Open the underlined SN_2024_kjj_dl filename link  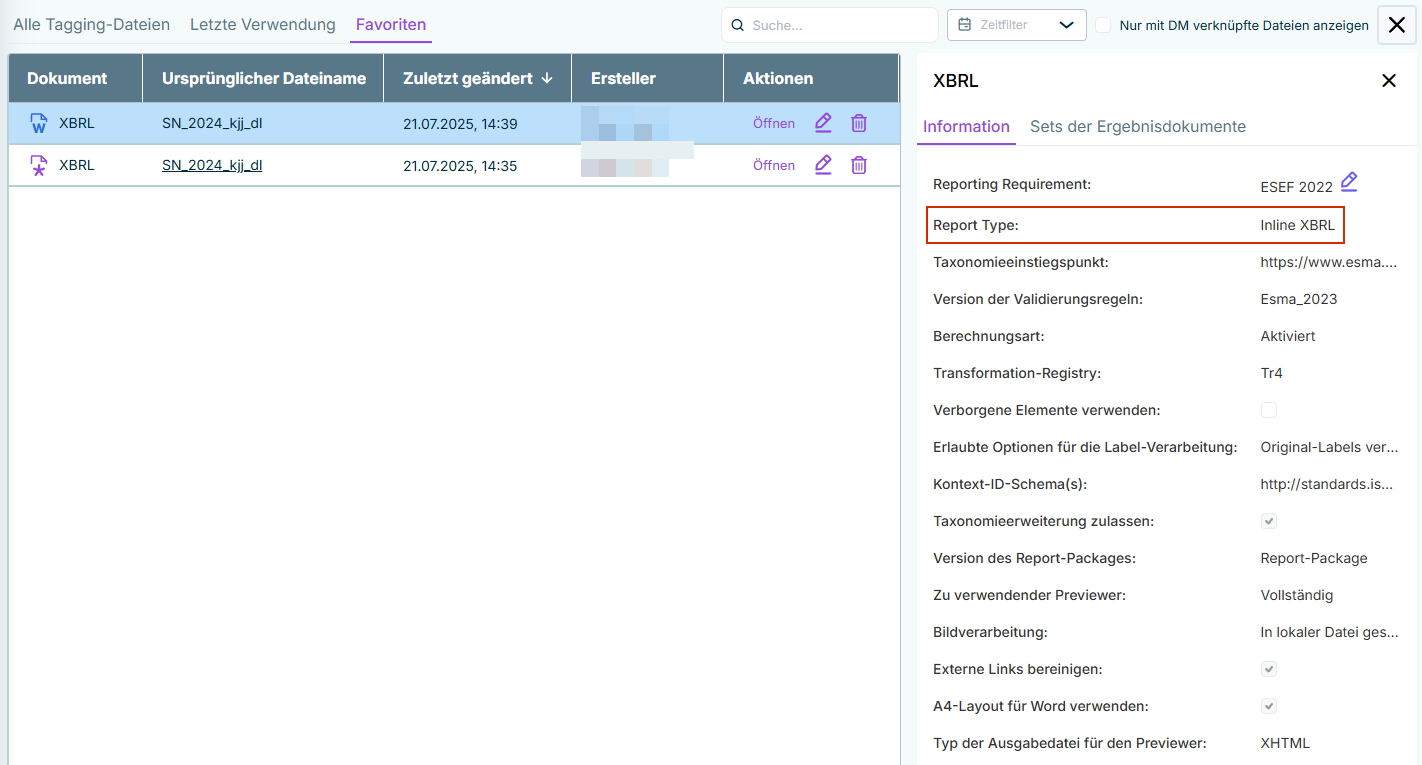point(212,166)
